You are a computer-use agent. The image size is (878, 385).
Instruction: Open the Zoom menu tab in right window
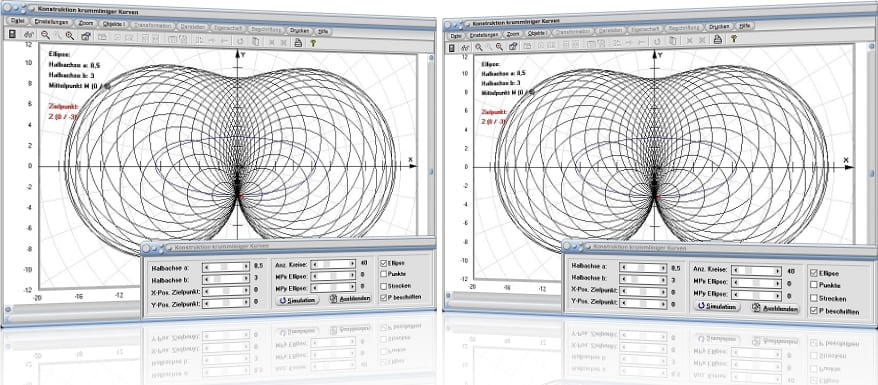512,34
